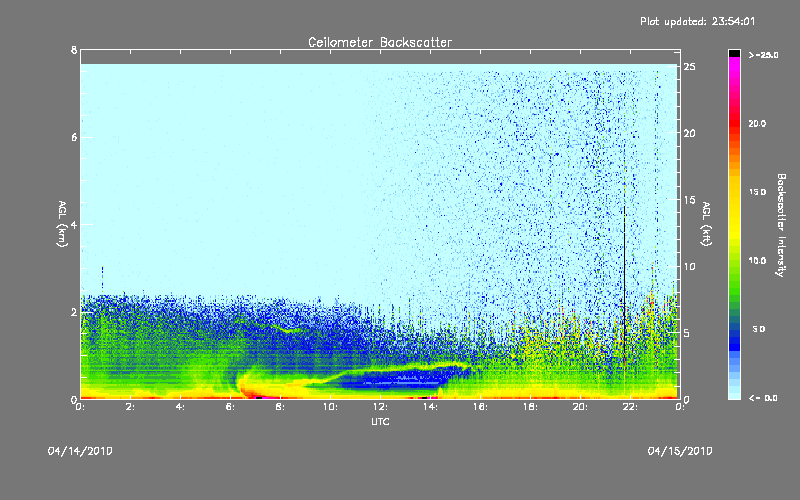Click the tall black vertical spike near 22 UTC
The image size is (800, 500).
(x=624, y=281)
